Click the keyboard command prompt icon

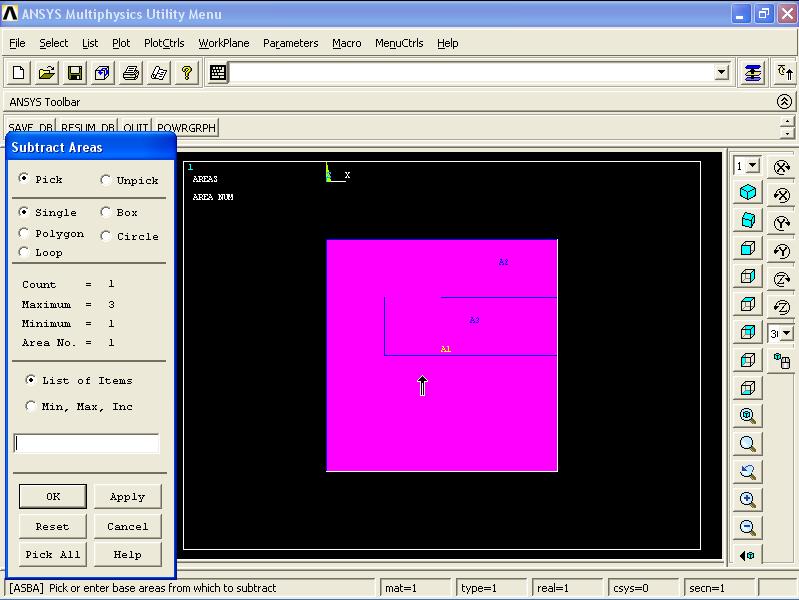click(x=218, y=73)
